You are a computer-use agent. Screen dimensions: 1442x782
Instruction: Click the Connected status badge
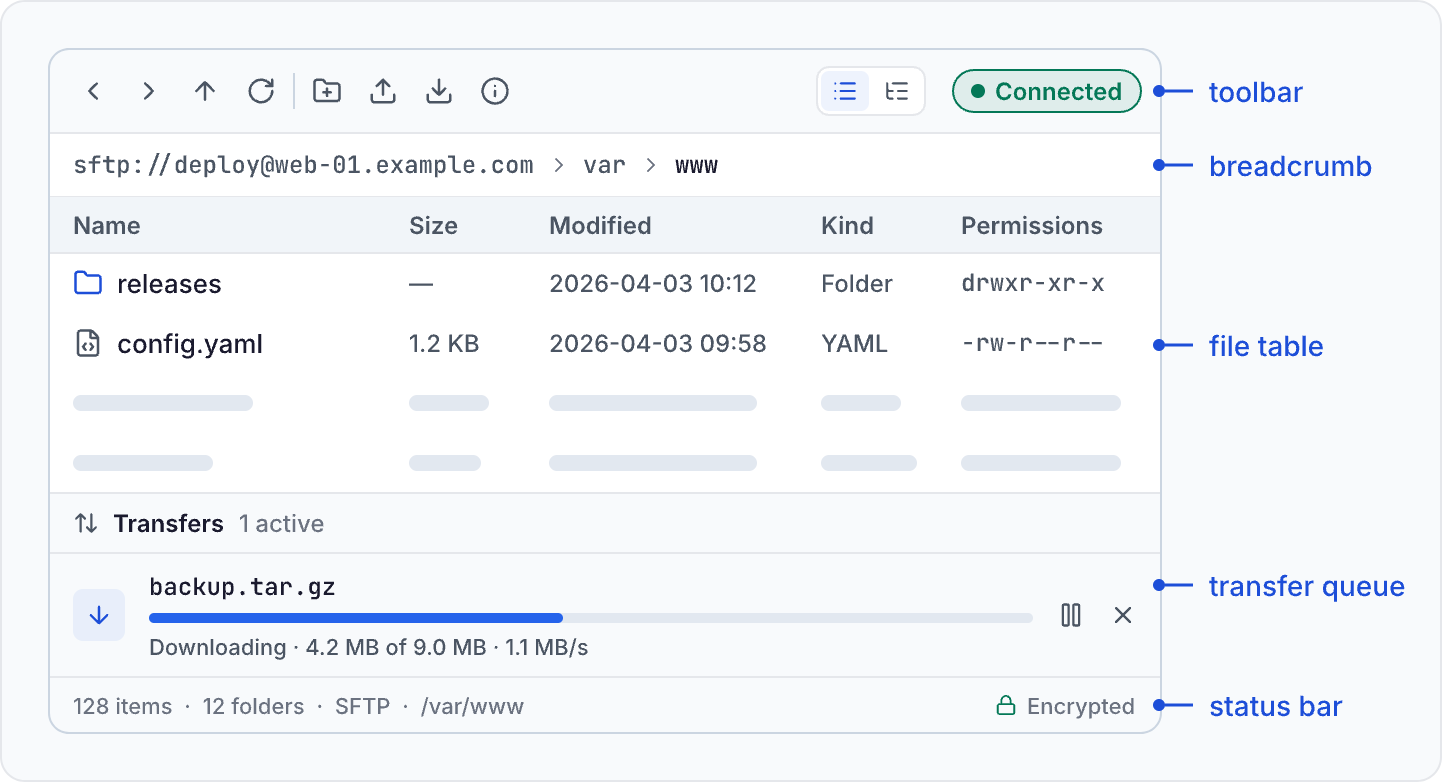click(x=1046, y=92)
